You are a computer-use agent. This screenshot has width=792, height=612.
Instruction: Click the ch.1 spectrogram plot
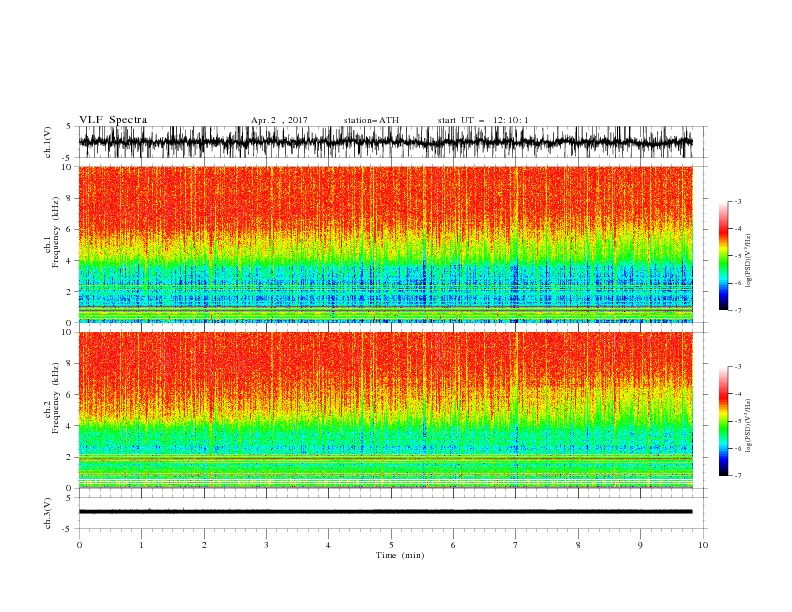tap(385, 244)
